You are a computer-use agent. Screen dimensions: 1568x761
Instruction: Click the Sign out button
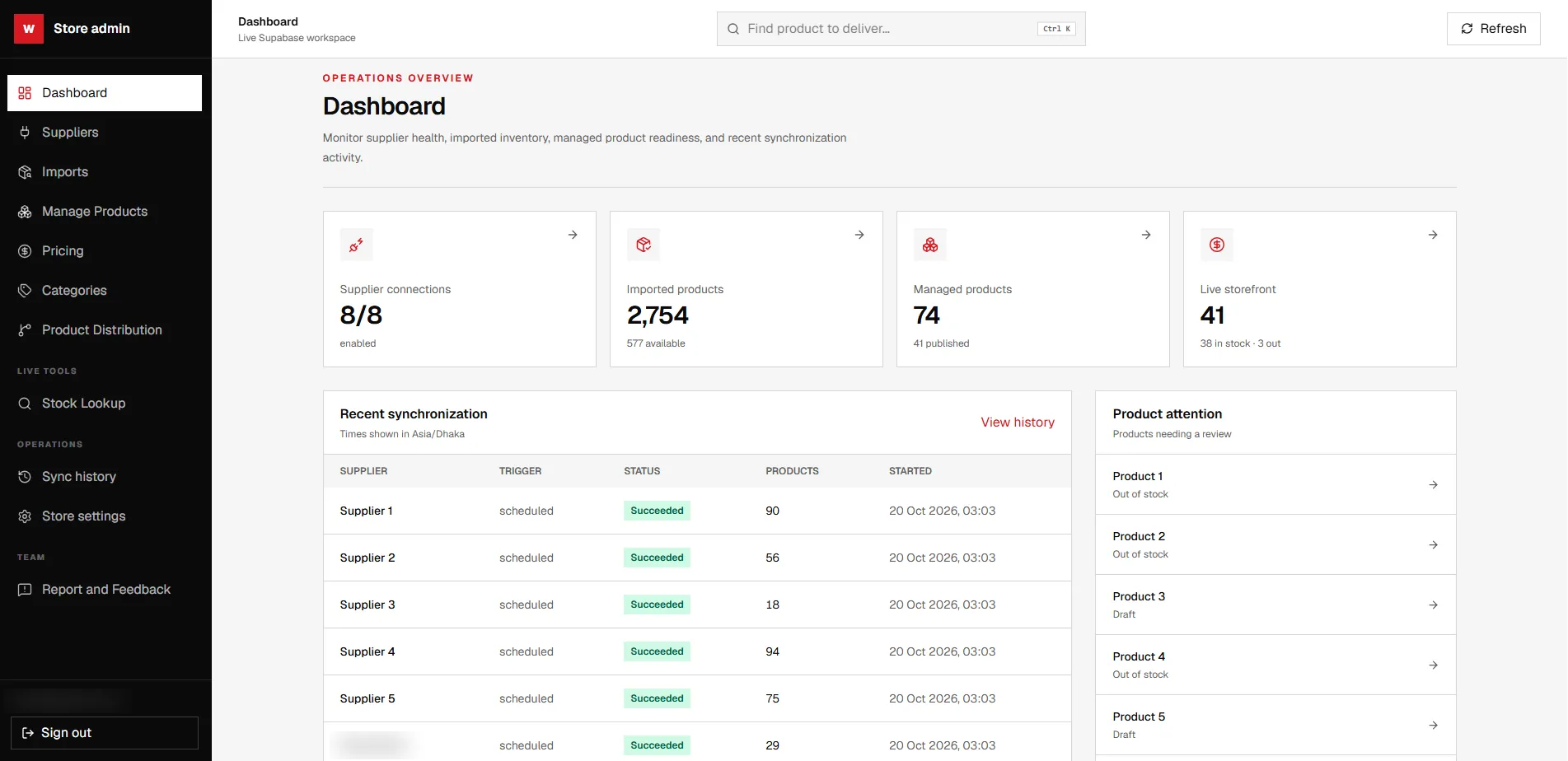click(105, 733)
